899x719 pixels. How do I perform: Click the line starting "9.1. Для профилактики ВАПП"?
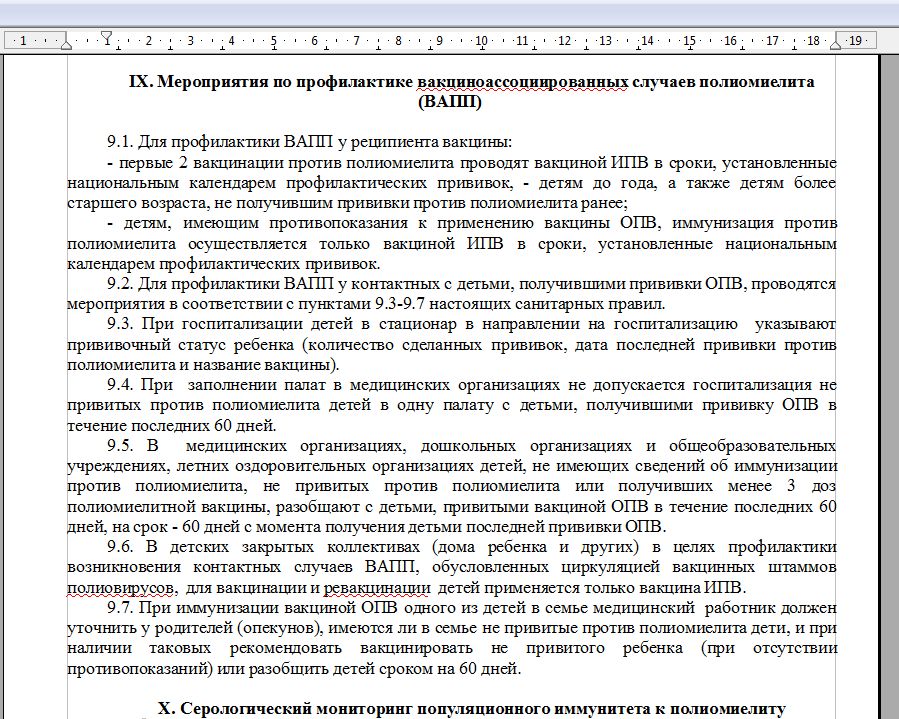click(310, 142)
